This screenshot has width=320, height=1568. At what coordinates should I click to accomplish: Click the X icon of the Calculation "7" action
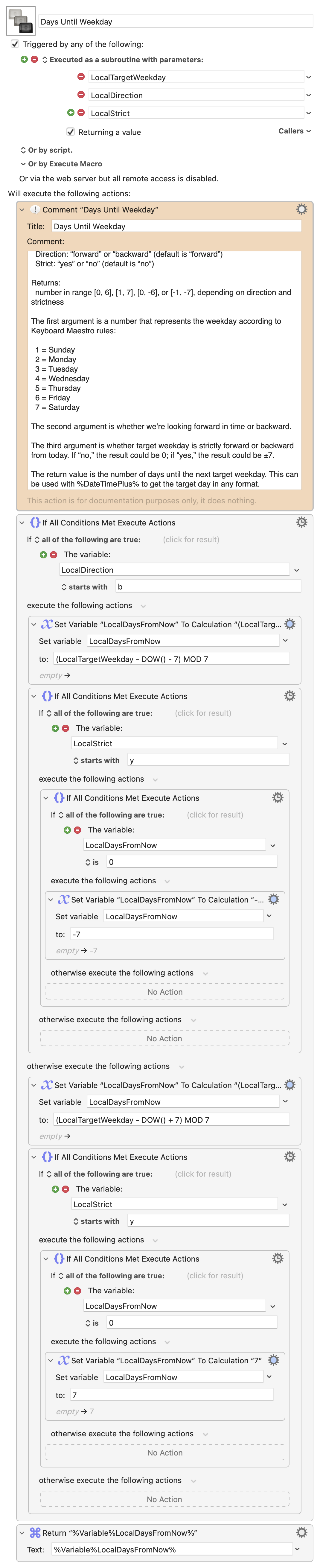[63, 1360]
